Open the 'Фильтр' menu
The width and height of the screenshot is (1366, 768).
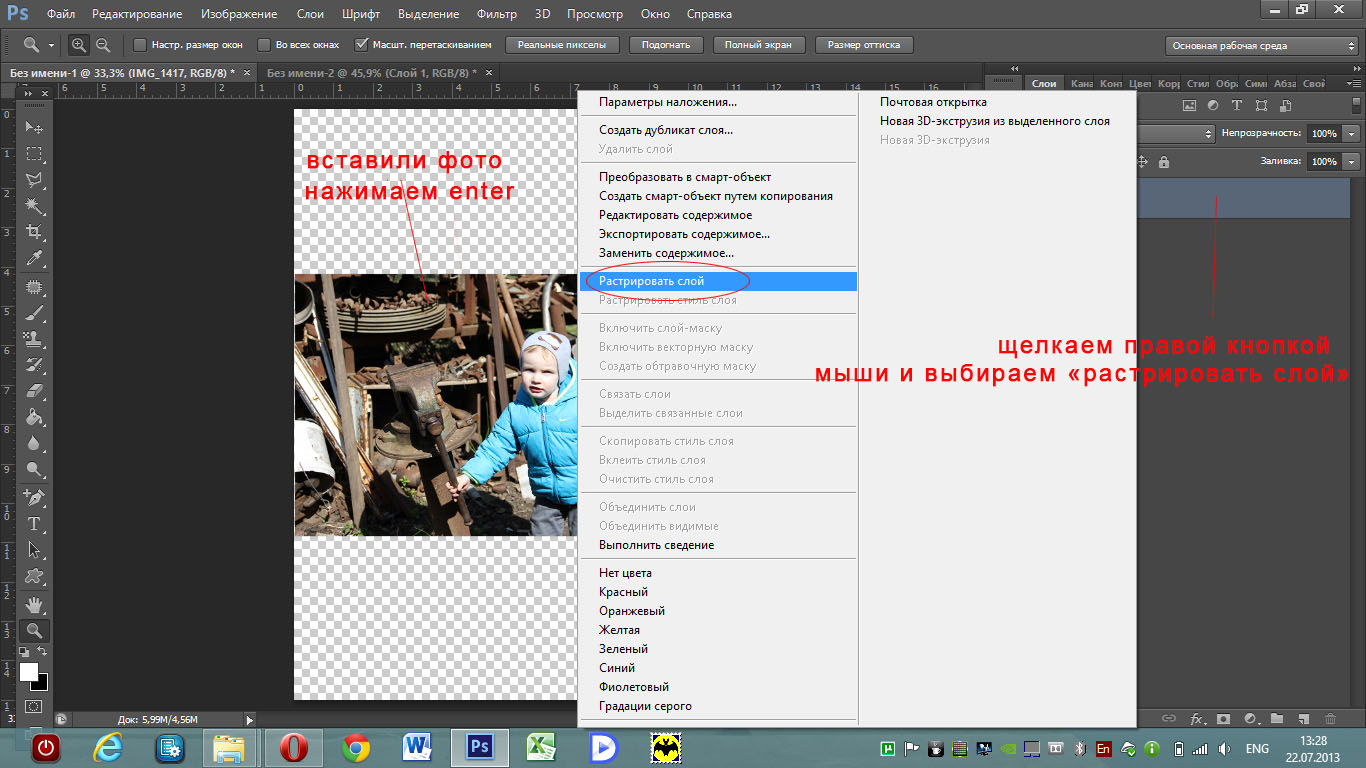[x=496, y=14]
